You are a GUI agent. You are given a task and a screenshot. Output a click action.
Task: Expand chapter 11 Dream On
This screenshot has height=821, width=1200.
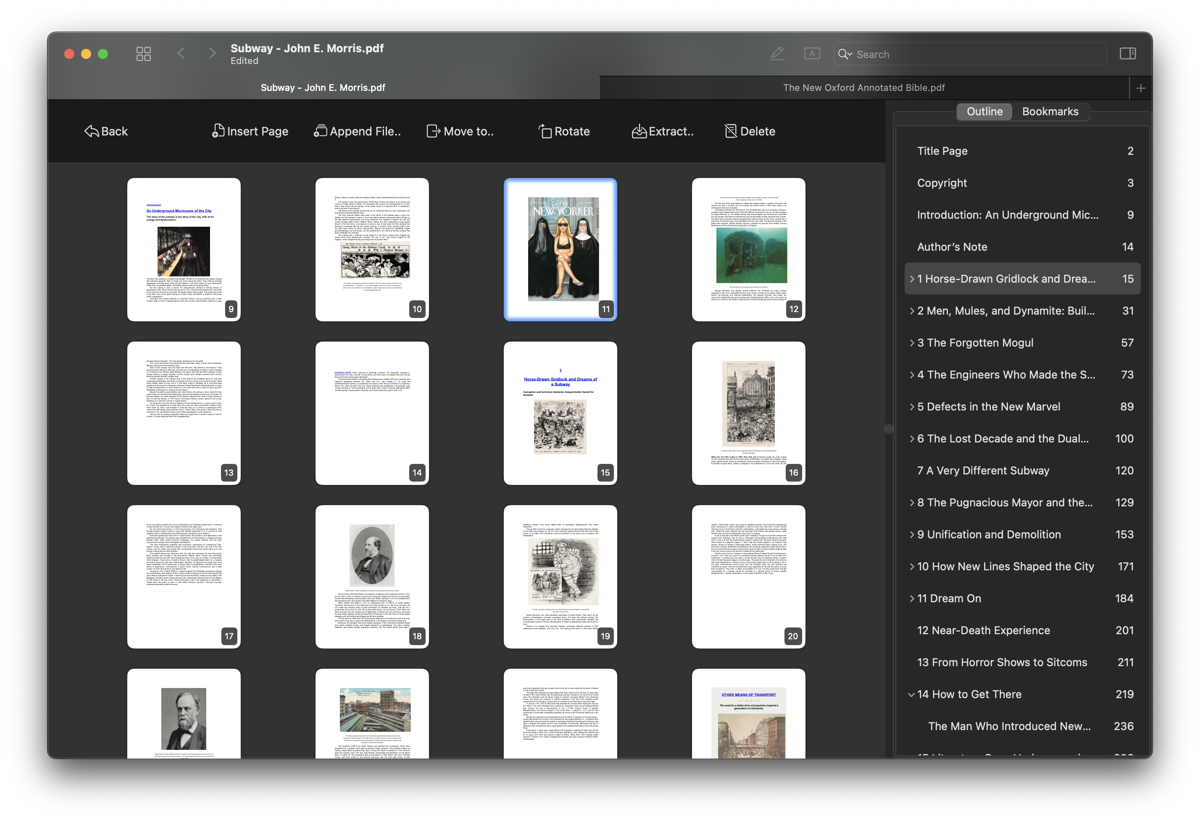tap(911, 599)
